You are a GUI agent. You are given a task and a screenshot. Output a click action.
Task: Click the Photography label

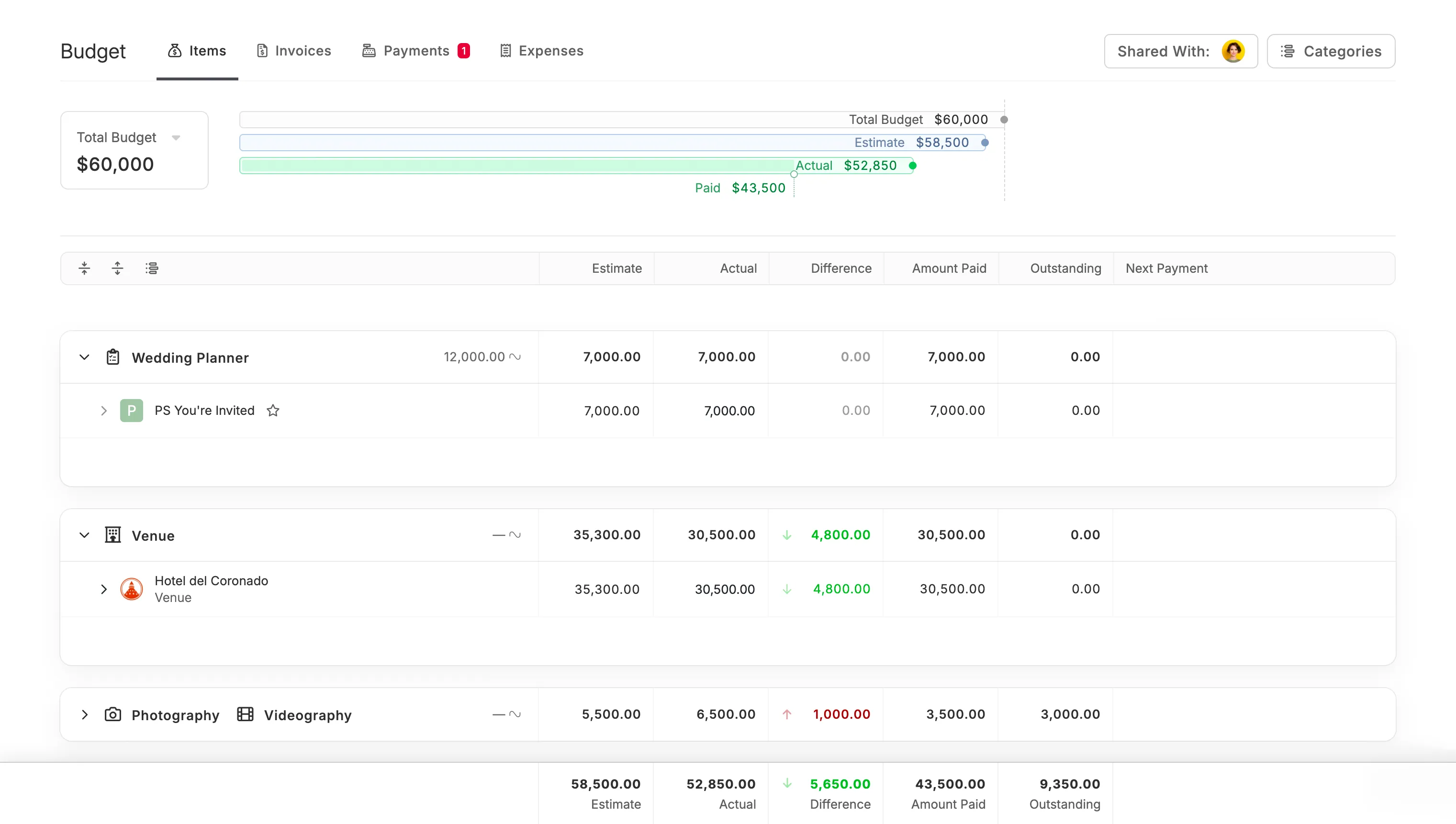point(176,715)
